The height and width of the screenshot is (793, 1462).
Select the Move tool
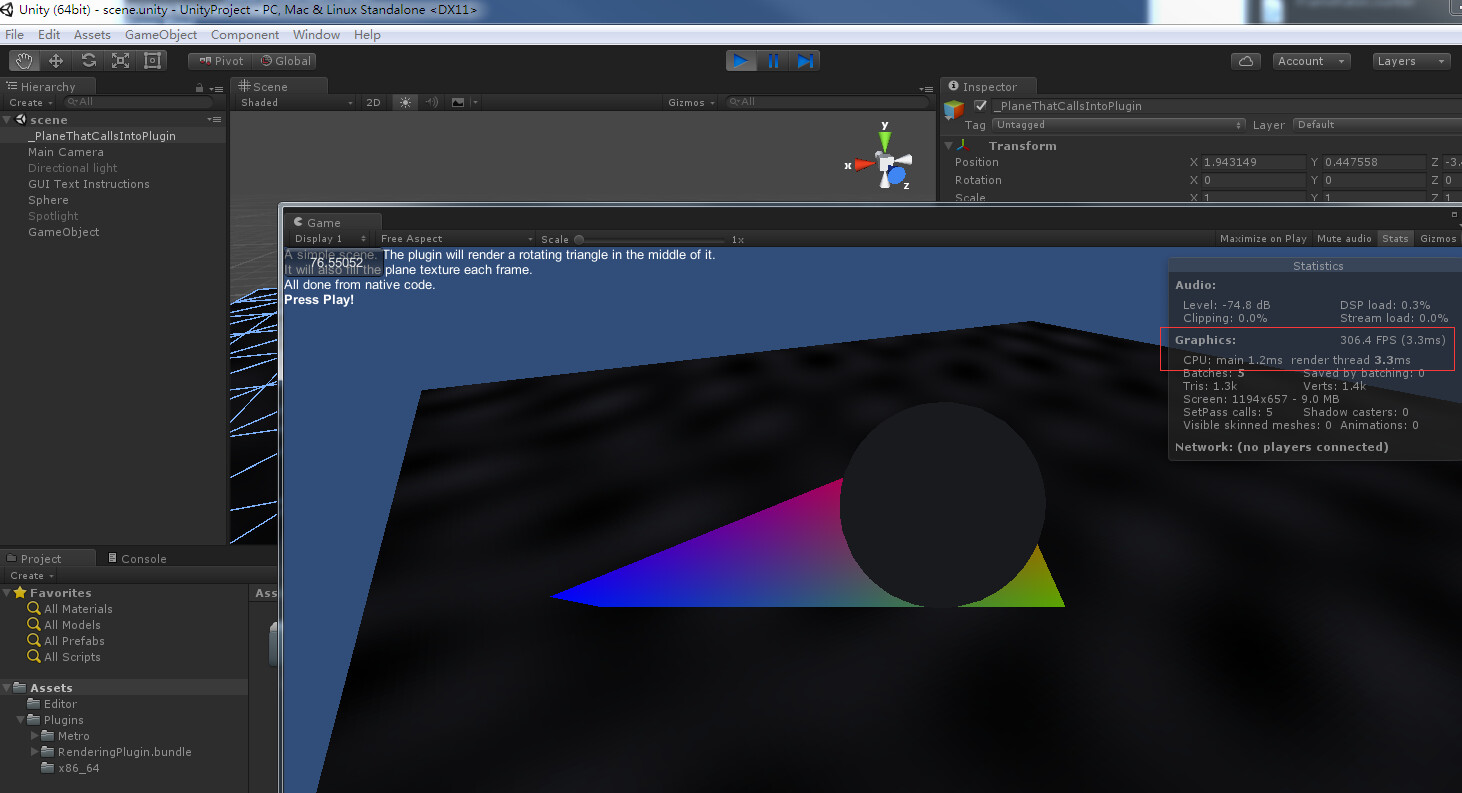pos(56,60)
